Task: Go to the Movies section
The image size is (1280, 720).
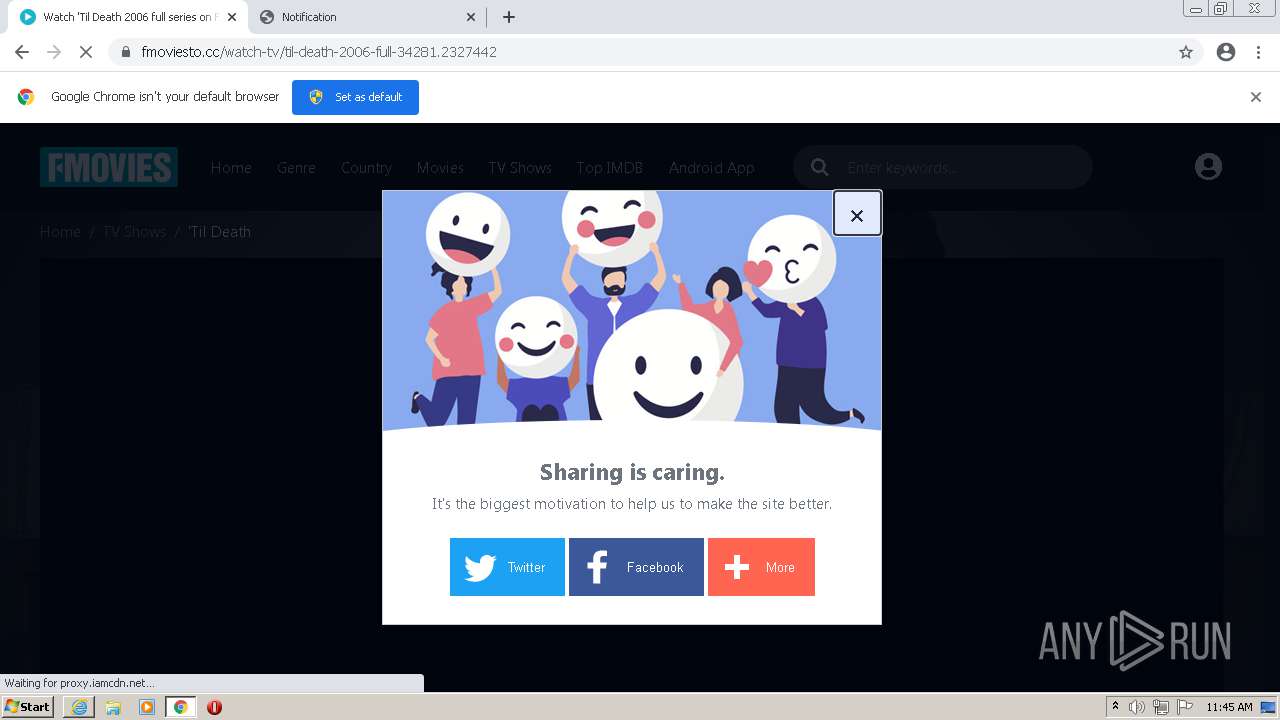Action: click(x=440, y=168)
